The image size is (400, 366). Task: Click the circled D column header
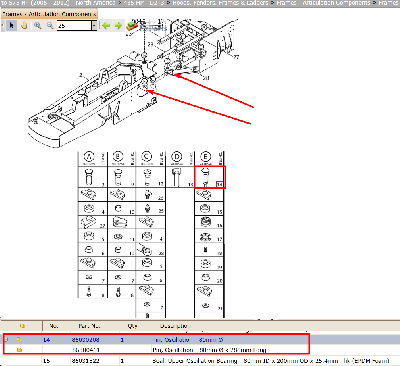point(176,157)
